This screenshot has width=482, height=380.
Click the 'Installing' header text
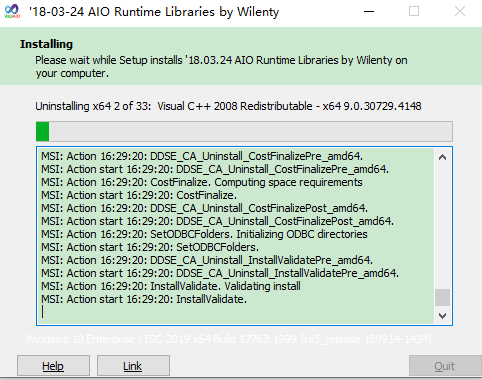click(46, 44)
